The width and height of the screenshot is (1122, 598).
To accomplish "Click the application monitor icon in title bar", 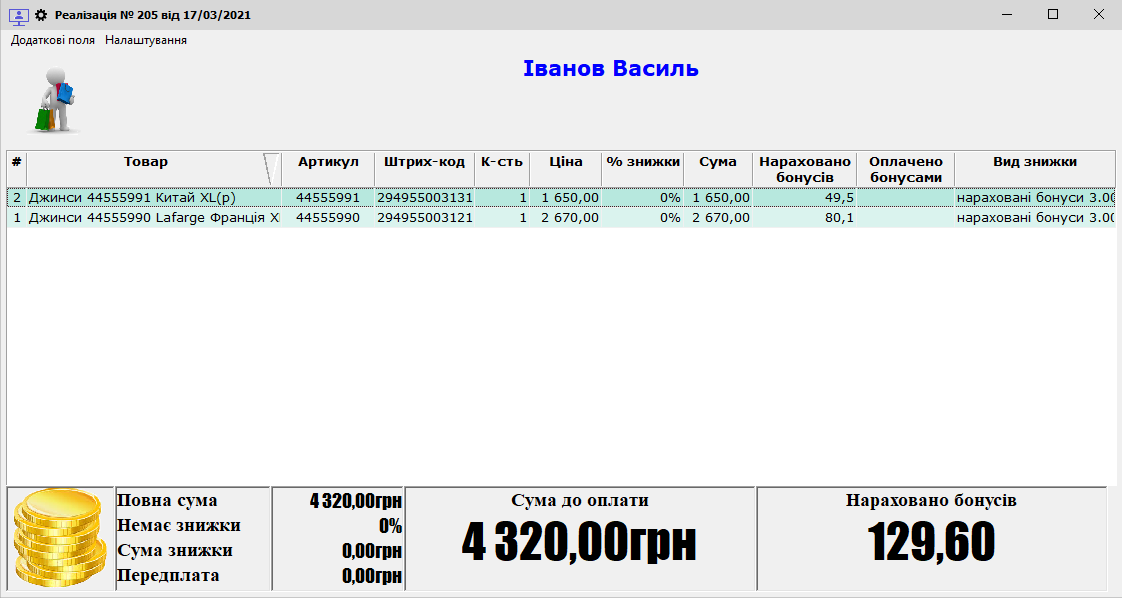I will [18, 15].
